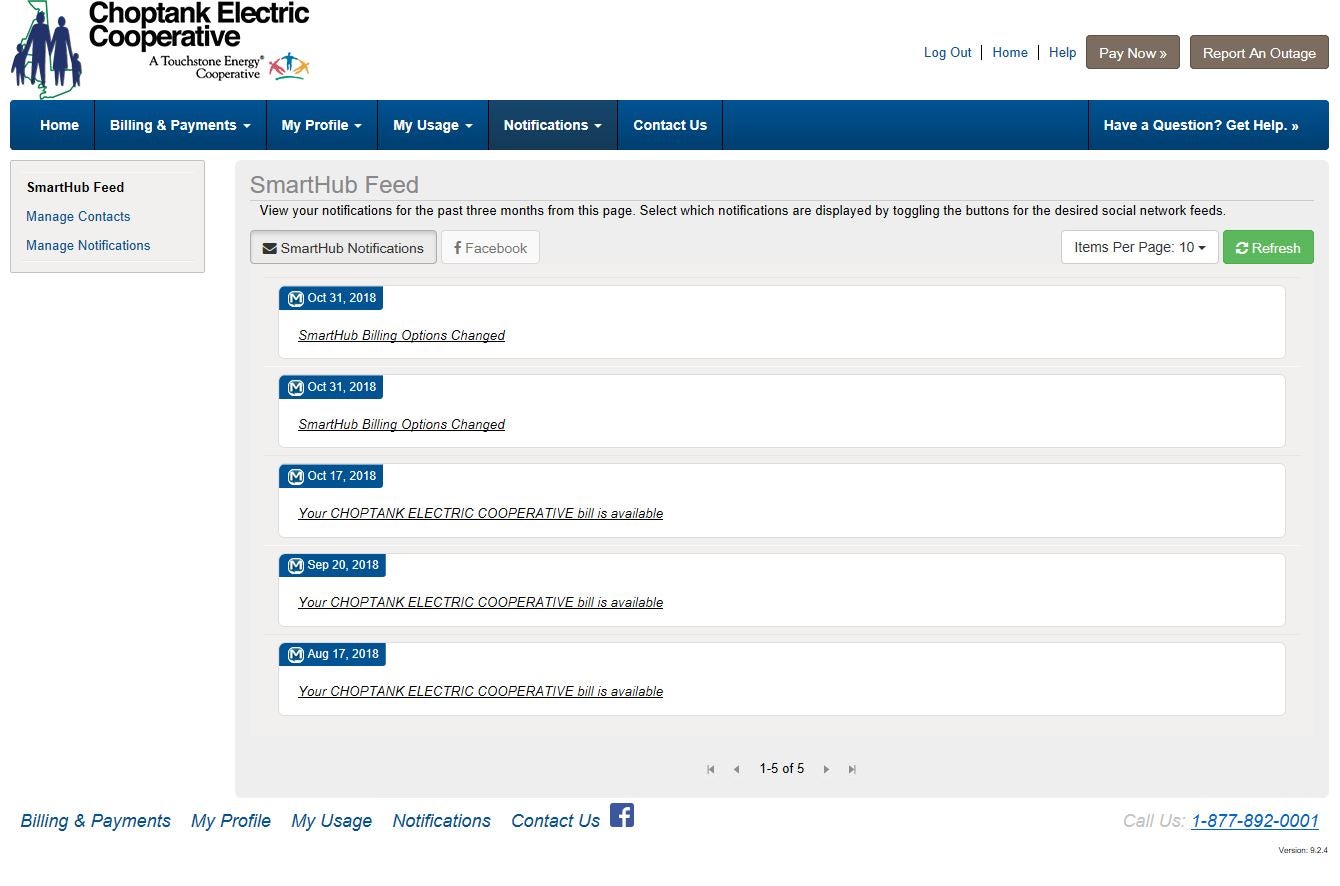
Task: Expand the Notifications menu
Action: coord(553,125)
